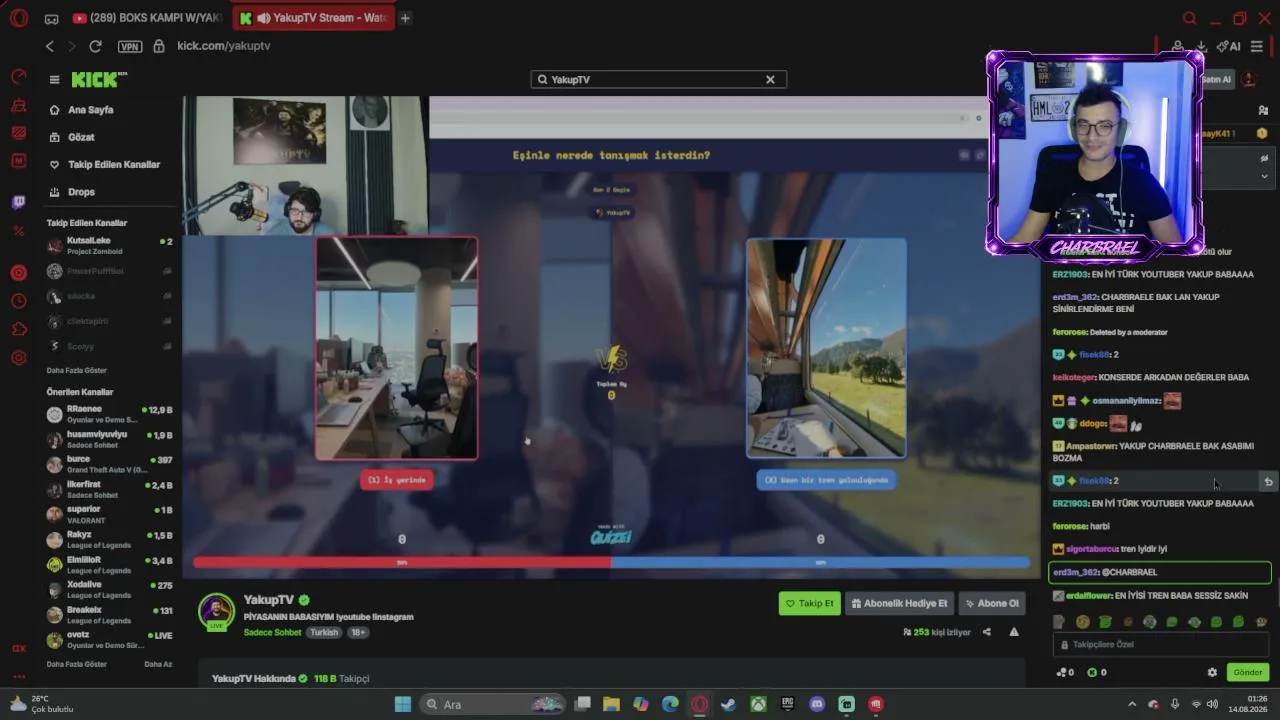
Task: Reply to fisek08 chat message
Action: tap(1268, 482)
